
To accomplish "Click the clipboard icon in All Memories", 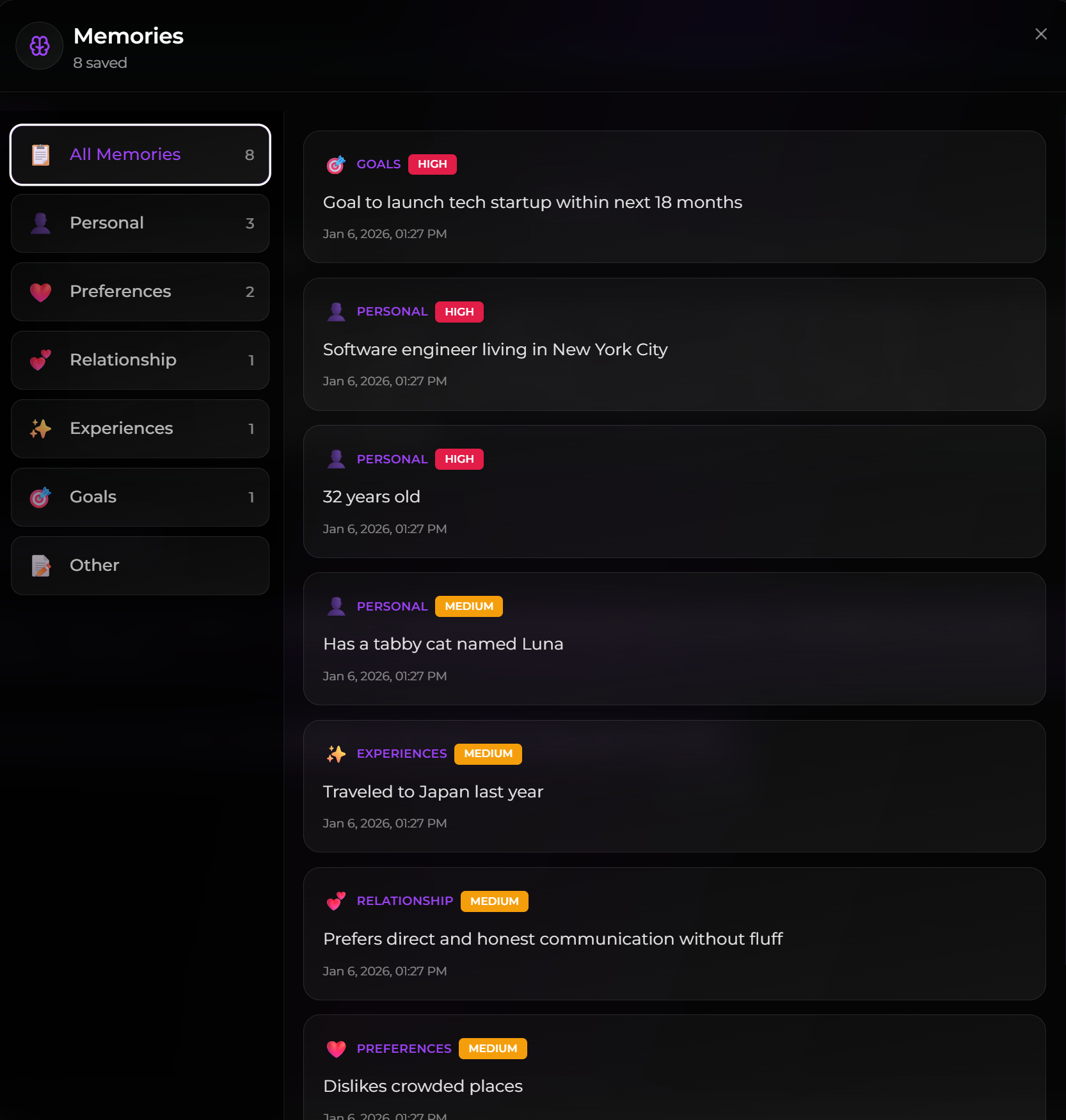I will 41,155.
